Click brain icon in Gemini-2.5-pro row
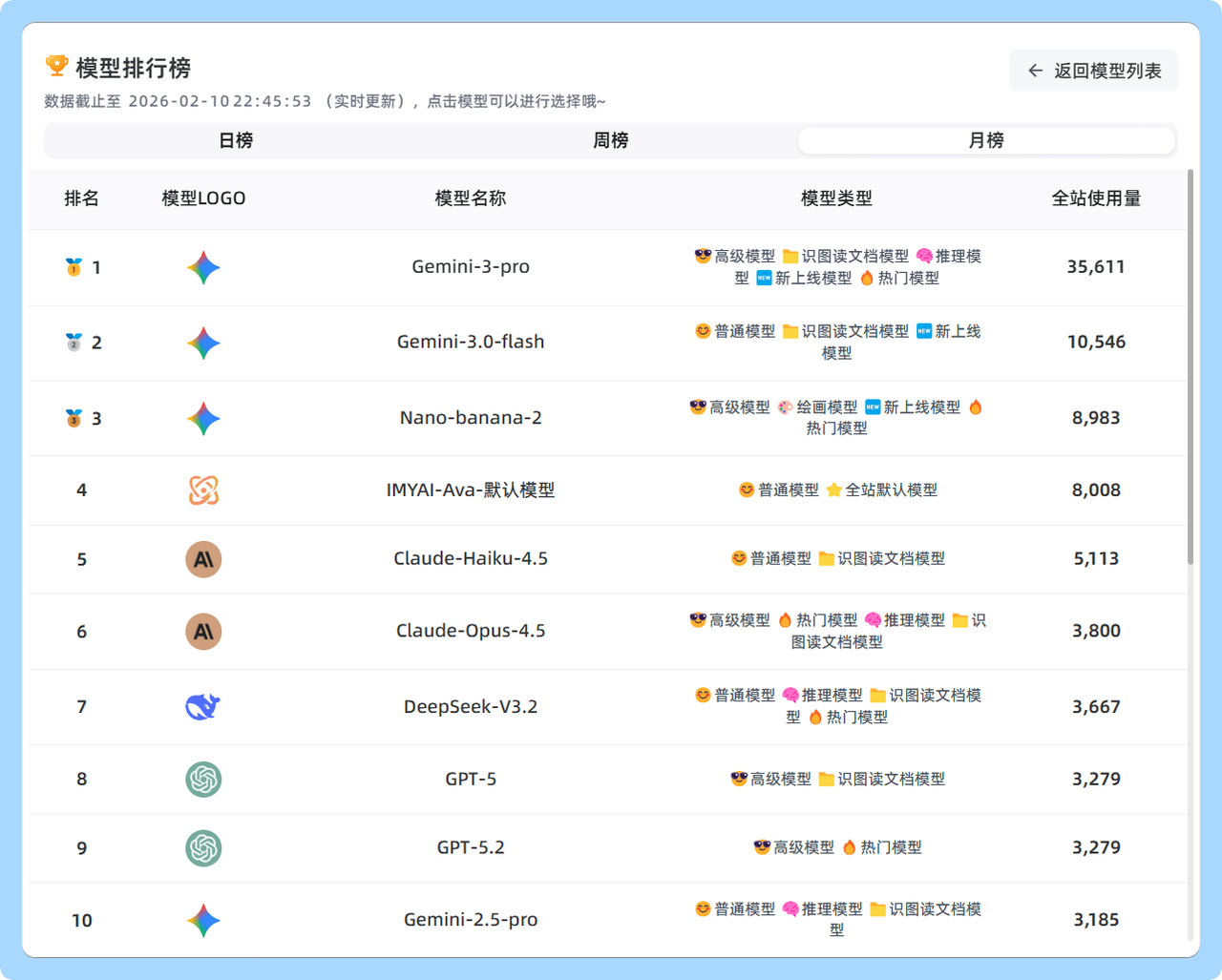Viewport: 1222px width, 980px height. (x=790, y=909)
